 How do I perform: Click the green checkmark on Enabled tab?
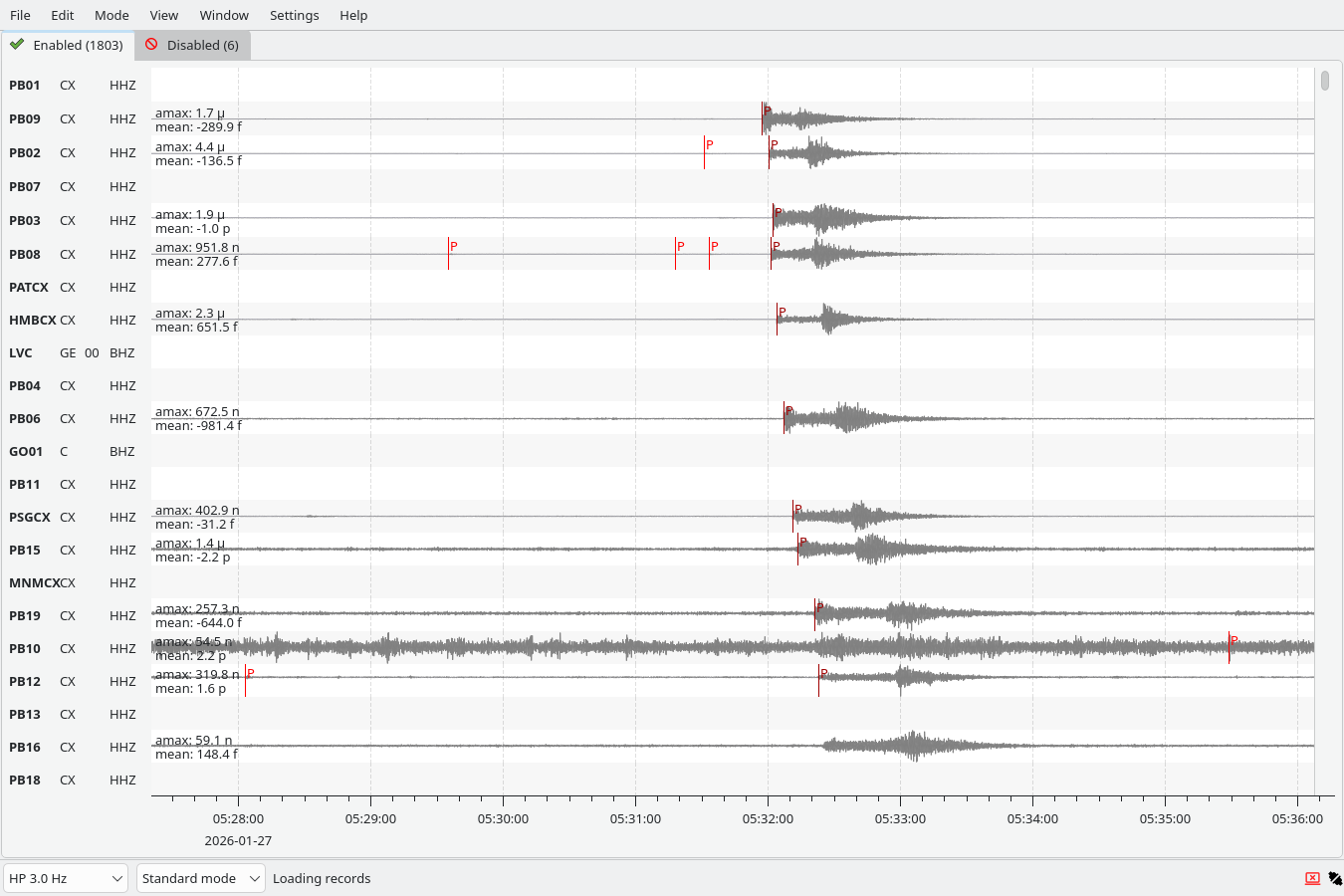point(17,45)
